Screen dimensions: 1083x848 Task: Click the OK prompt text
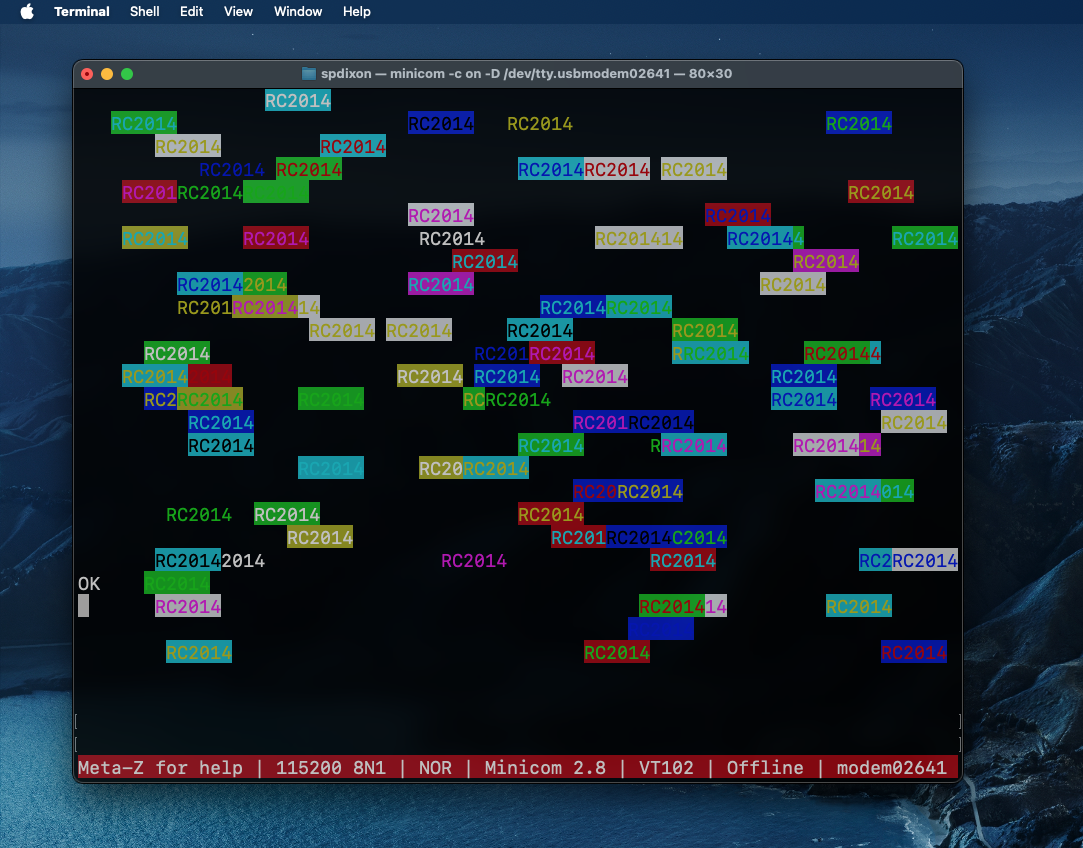(x=89, y=584)
